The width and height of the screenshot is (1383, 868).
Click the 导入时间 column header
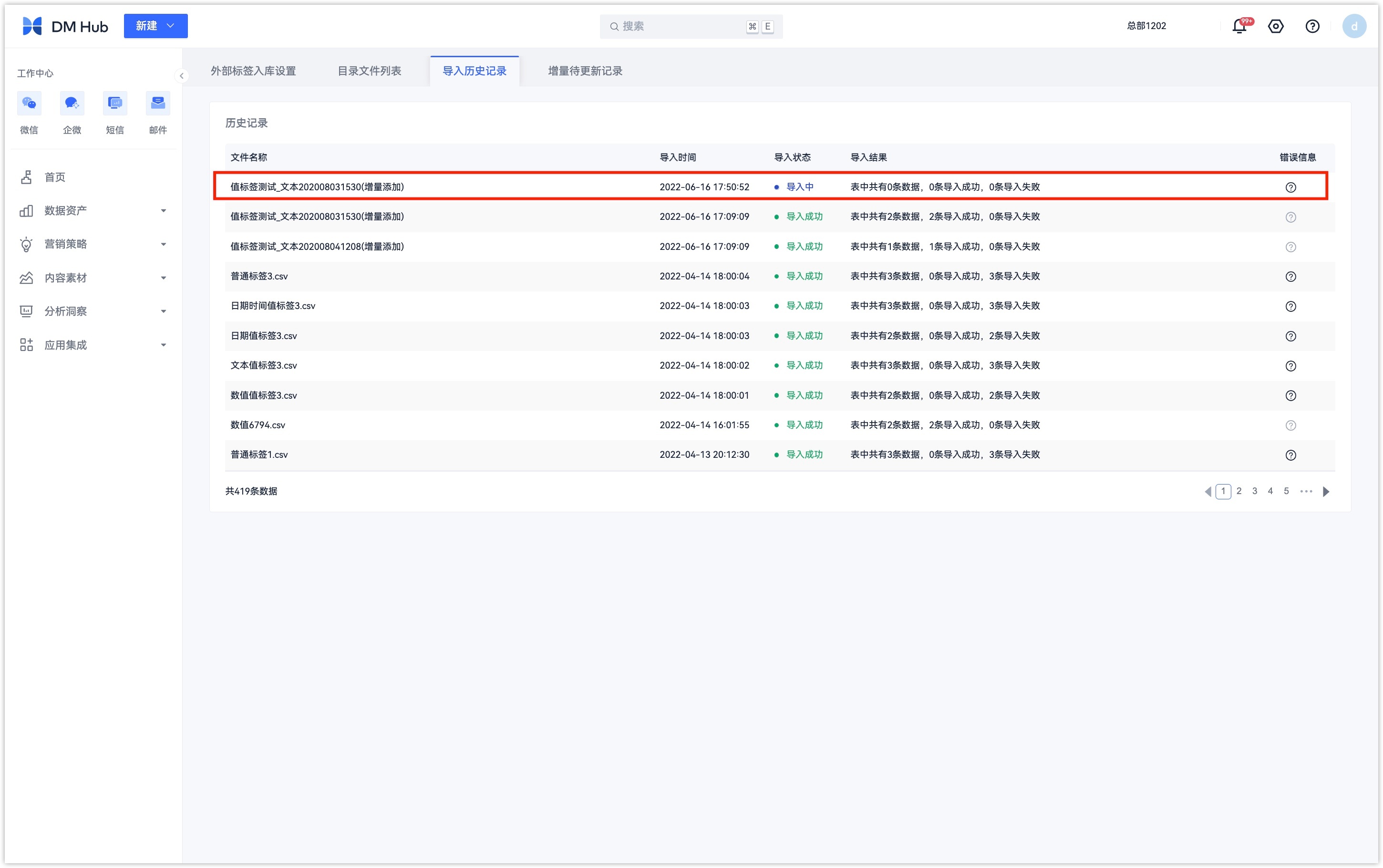(678, 157)
